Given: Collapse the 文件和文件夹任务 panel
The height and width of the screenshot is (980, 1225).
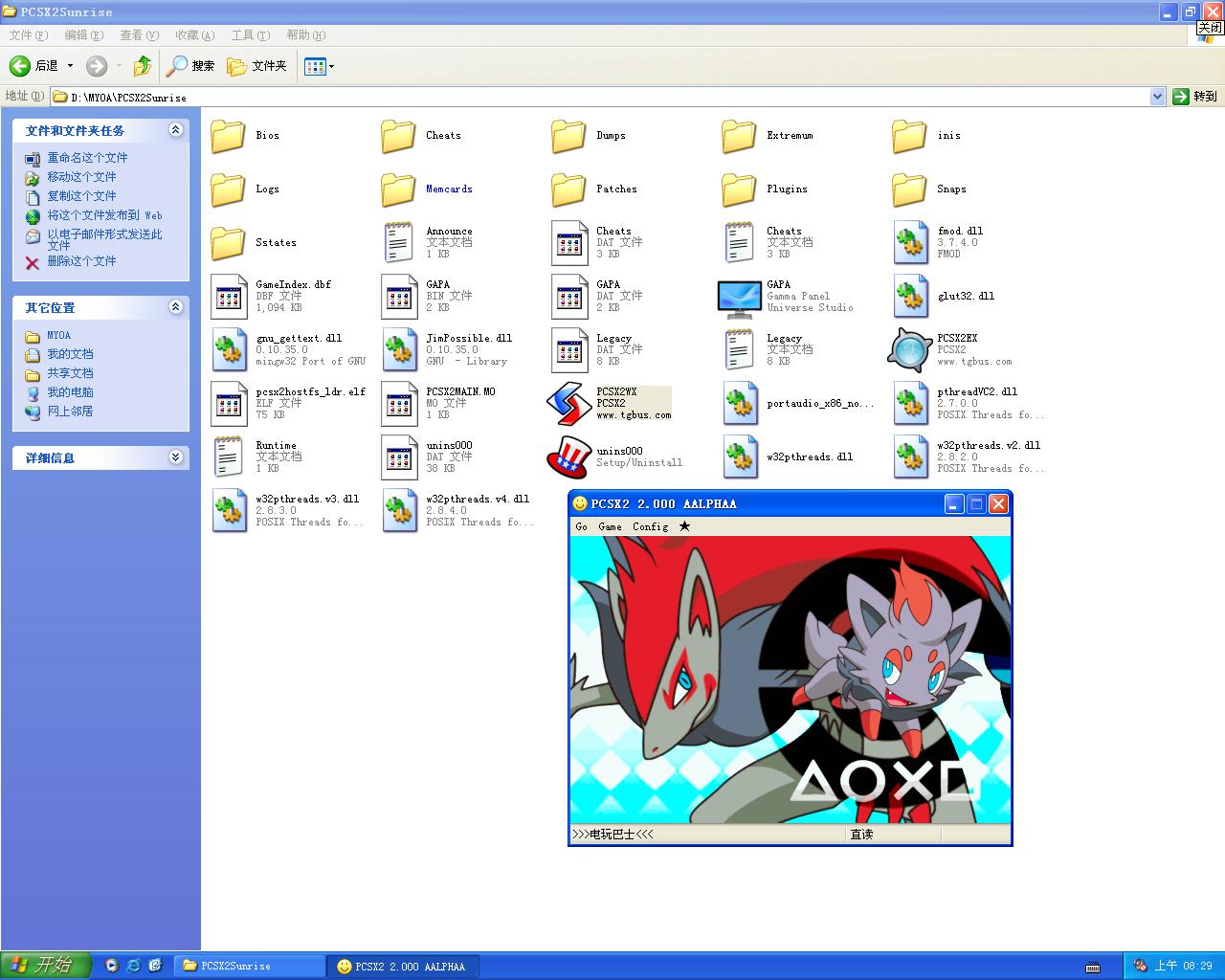Looking at the screenshot, I should [175, 130].
